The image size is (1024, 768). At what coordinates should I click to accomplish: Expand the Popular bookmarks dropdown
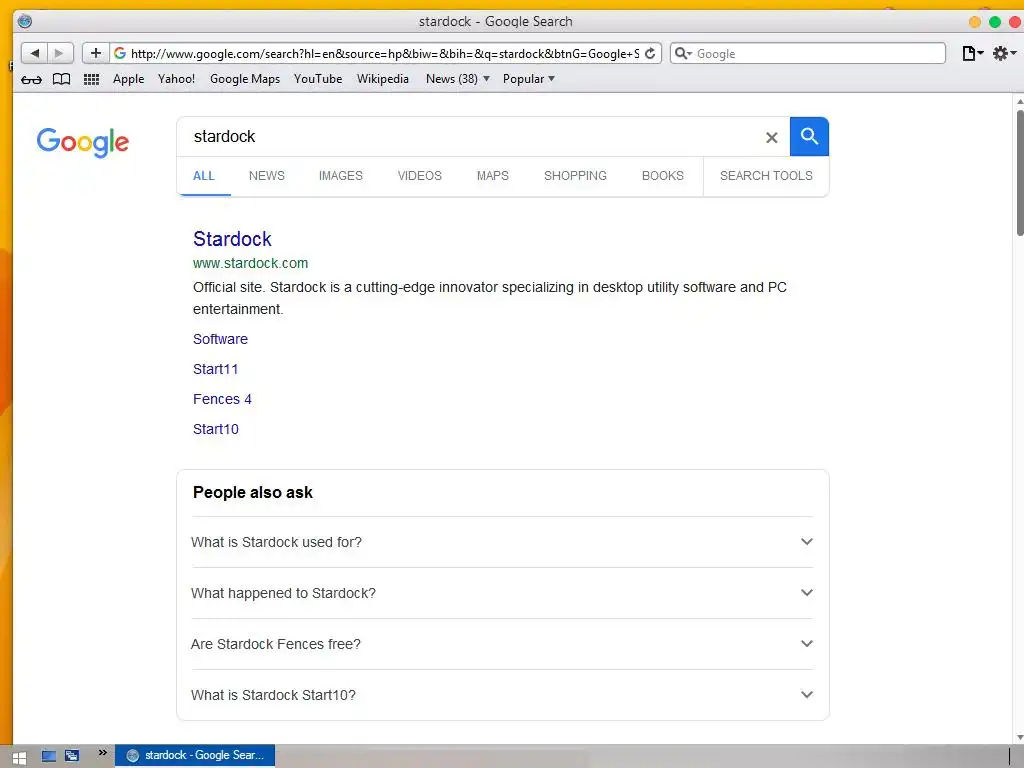(529, 79)
